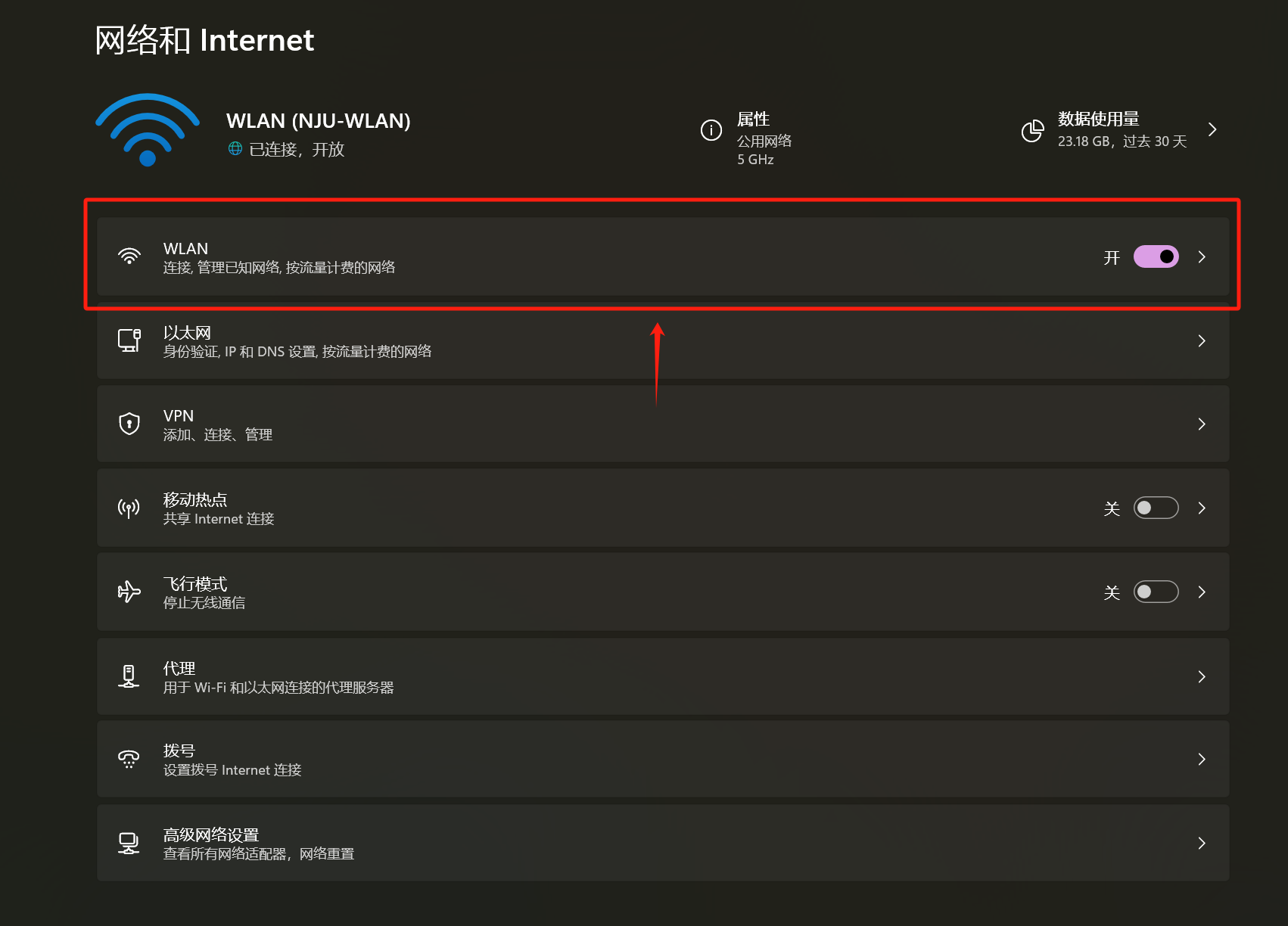Click the Ethernet monitor icon
The height and width of the screenshot is (926, 1288).
click(x=129, y=340)
